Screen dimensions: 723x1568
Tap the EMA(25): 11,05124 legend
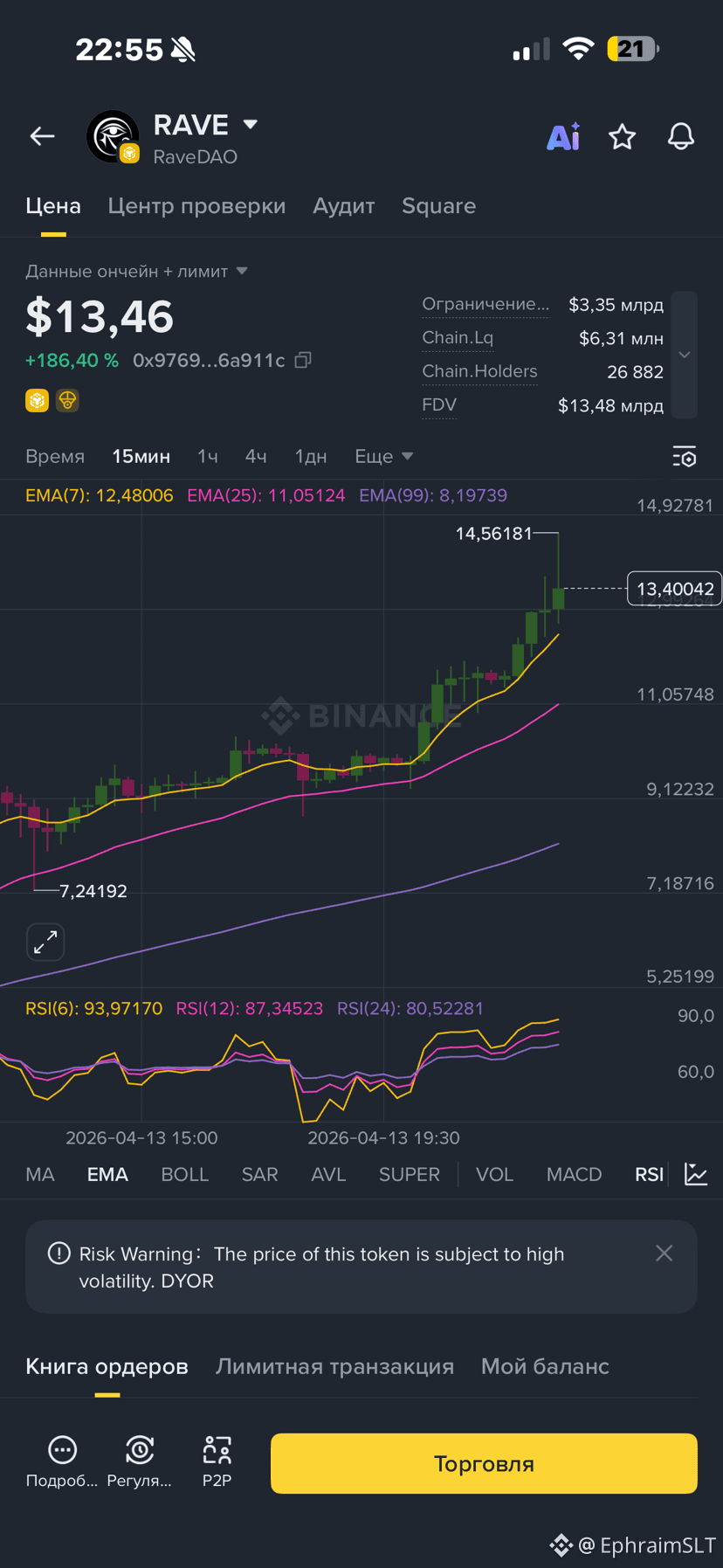pos(265,495)
